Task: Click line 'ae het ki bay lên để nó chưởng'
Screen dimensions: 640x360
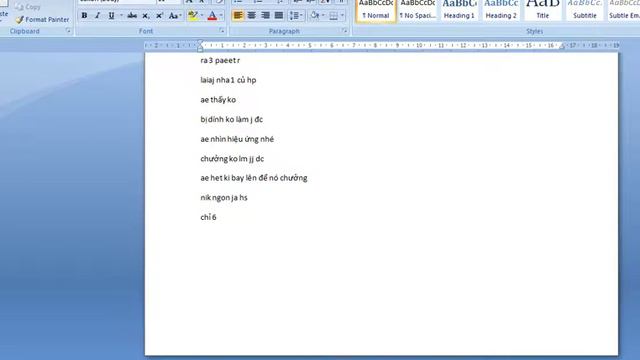Action: click(253, 178)
